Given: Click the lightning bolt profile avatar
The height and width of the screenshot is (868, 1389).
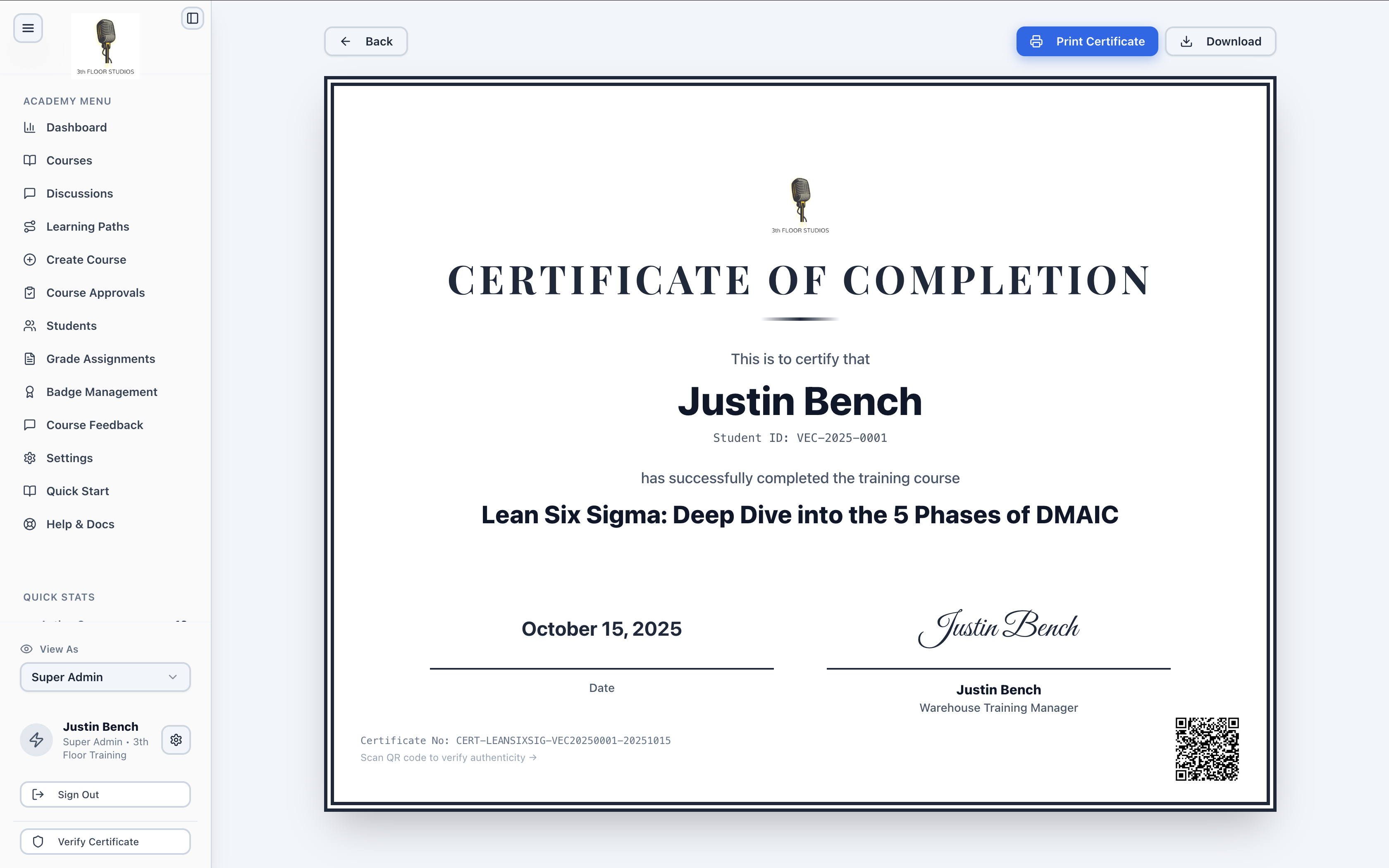Looking at the screenshot, I should pyautogui.click(x=37, y=740).
